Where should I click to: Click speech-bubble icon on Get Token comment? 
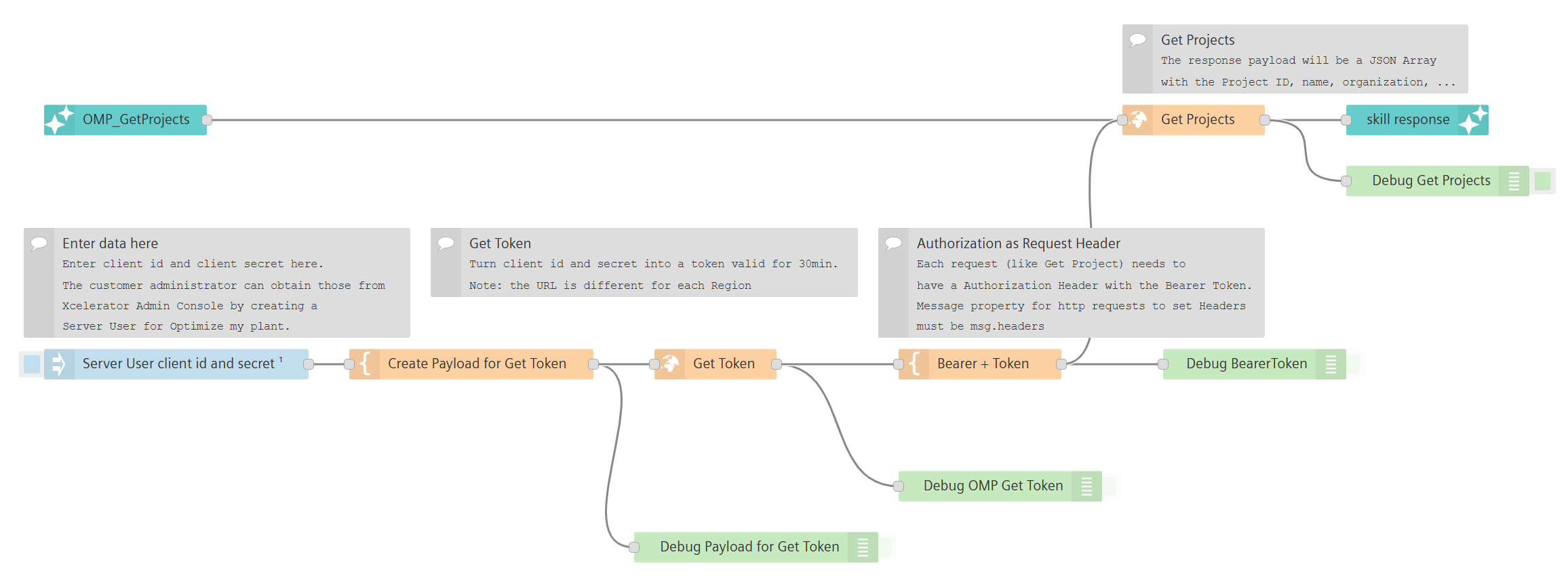446,243
